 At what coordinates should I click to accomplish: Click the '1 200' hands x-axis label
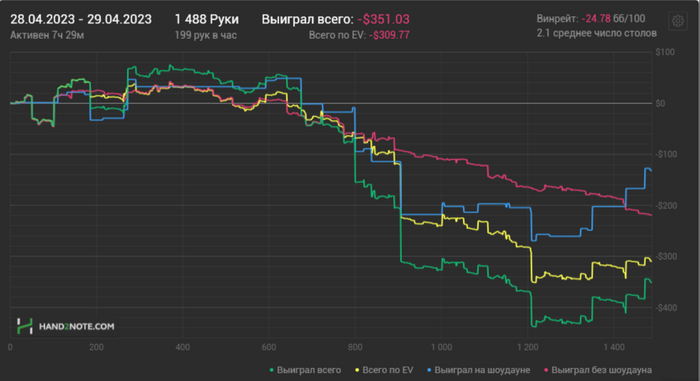click(x=528, y=347)
